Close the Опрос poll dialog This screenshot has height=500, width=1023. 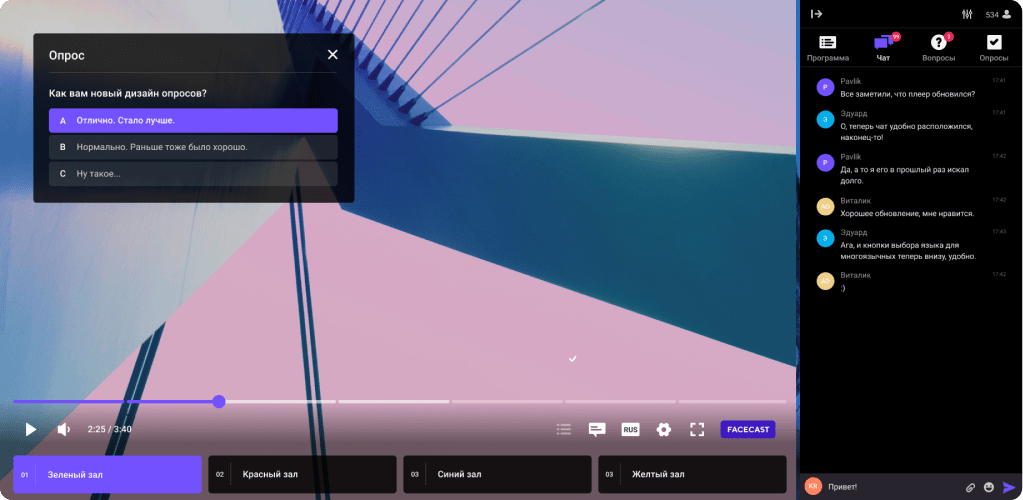click(333, 55)
